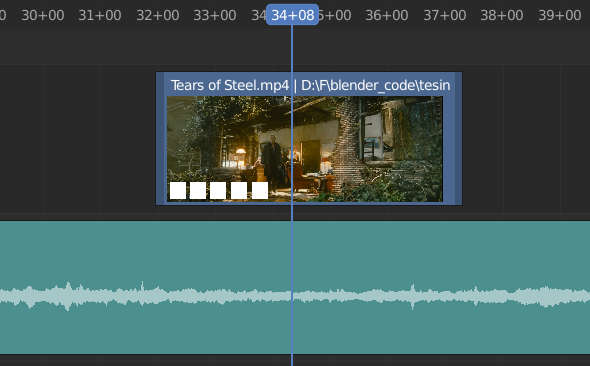Set playhead to 32+00 on ruler

click(158, 15)
